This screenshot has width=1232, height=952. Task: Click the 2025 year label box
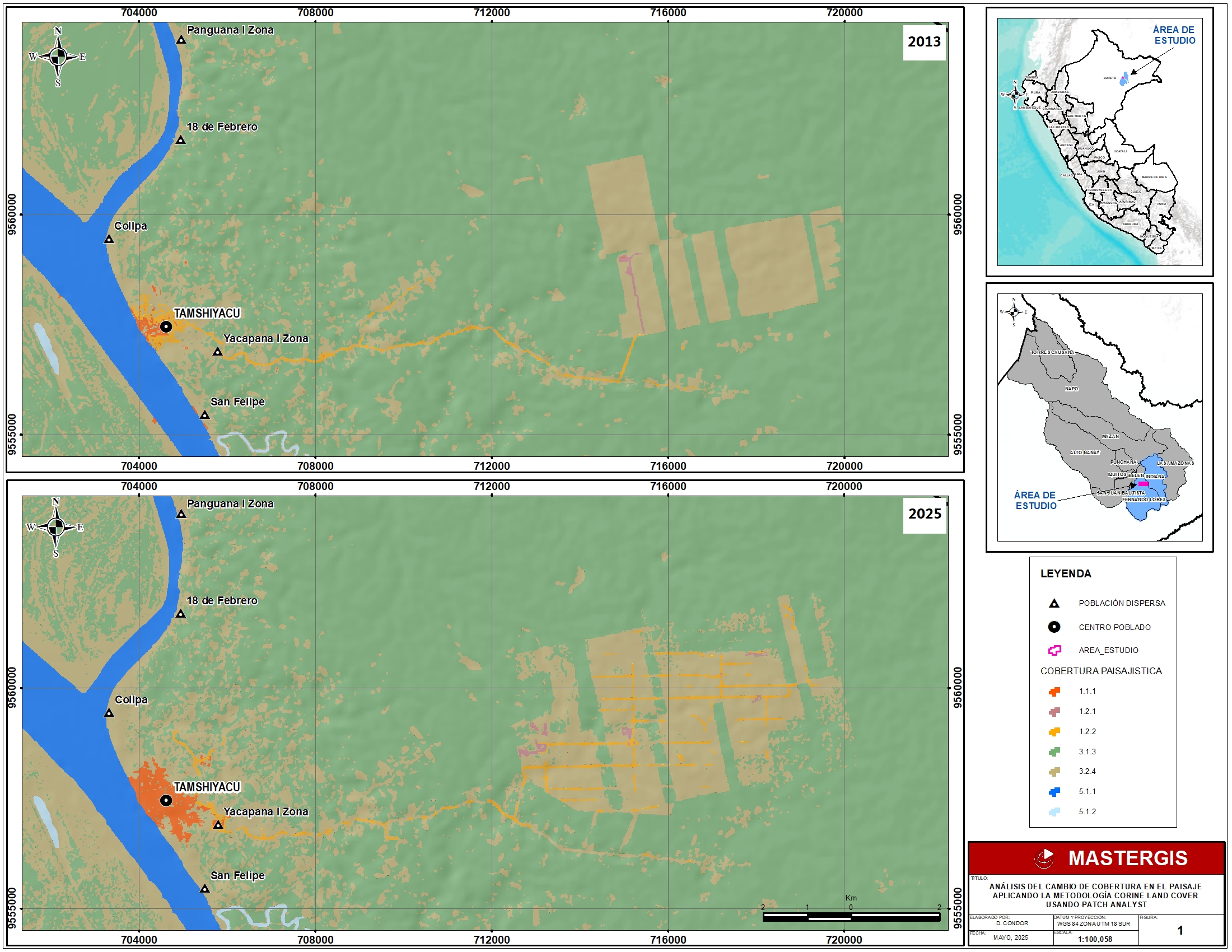point(925,514)
